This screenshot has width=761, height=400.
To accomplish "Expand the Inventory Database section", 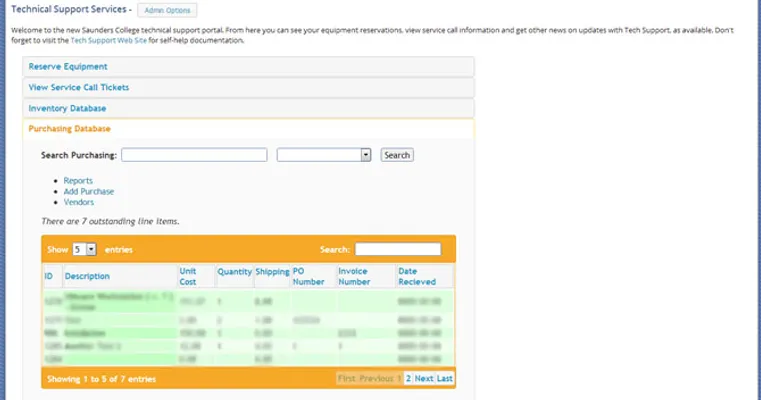I will [67, 108].
